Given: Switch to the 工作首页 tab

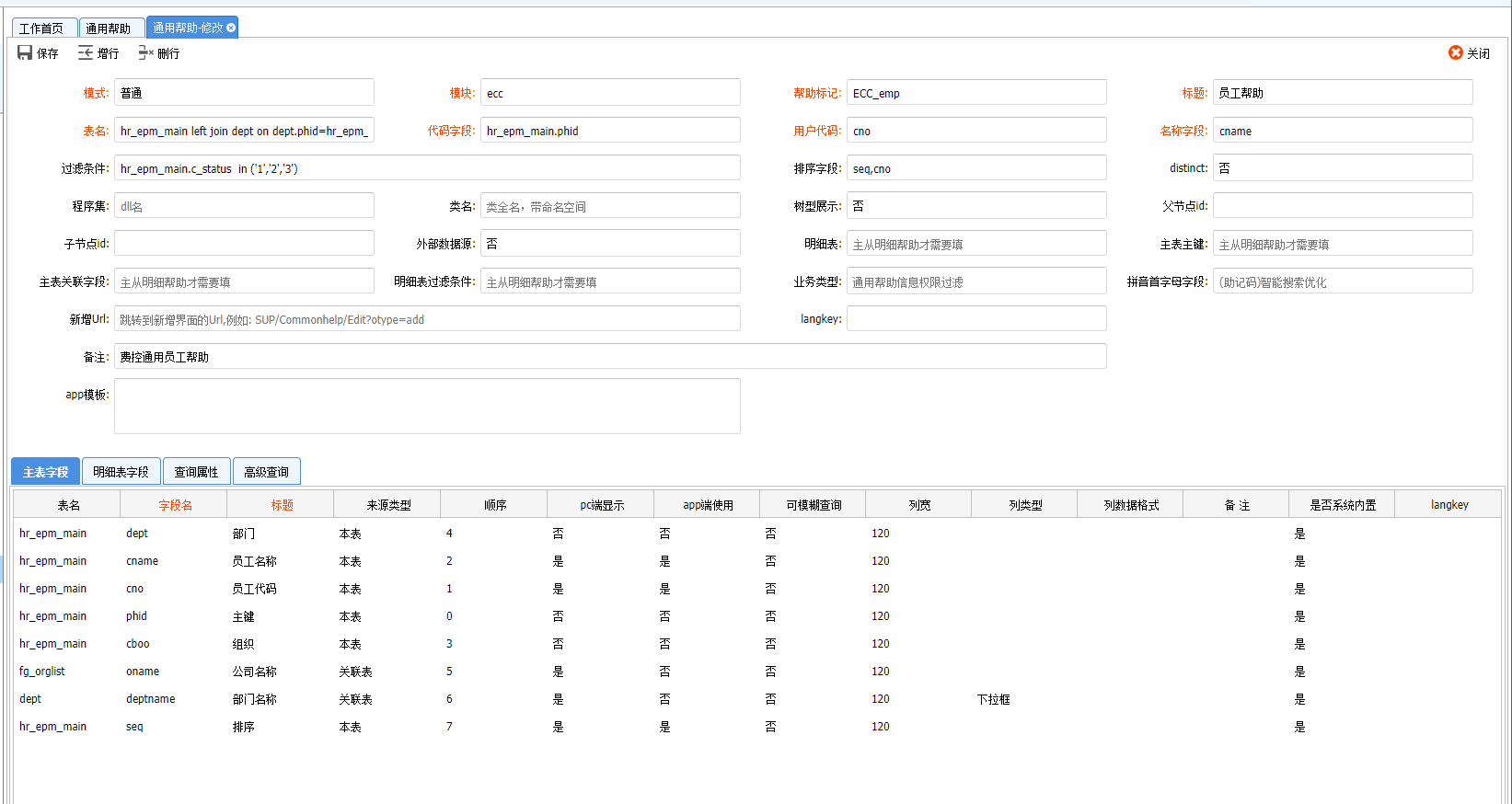Looking at the screenshot, I should pyautogui.click(x=42, y=28).
